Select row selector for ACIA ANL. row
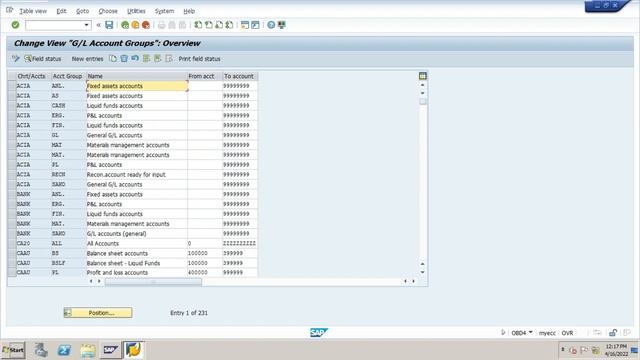 tap(12, 86)
